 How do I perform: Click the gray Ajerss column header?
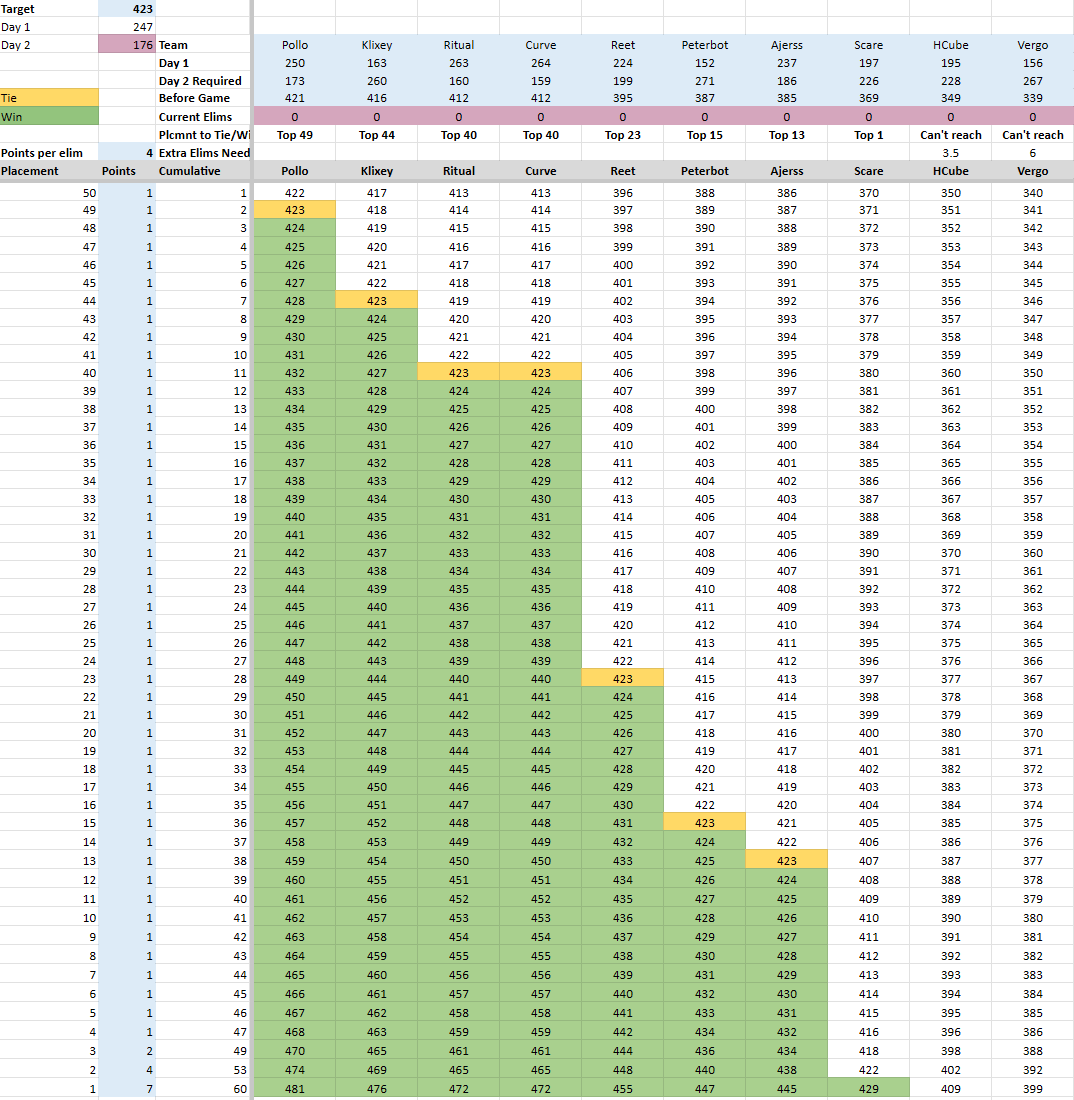click(x=786, y=171)
